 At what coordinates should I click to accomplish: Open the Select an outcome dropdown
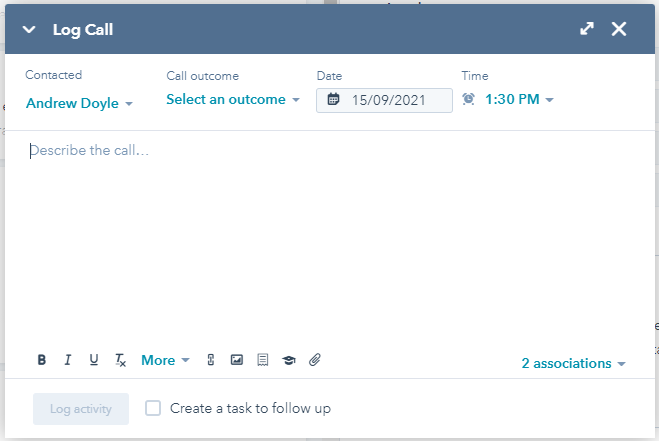[x=233, y=100]
